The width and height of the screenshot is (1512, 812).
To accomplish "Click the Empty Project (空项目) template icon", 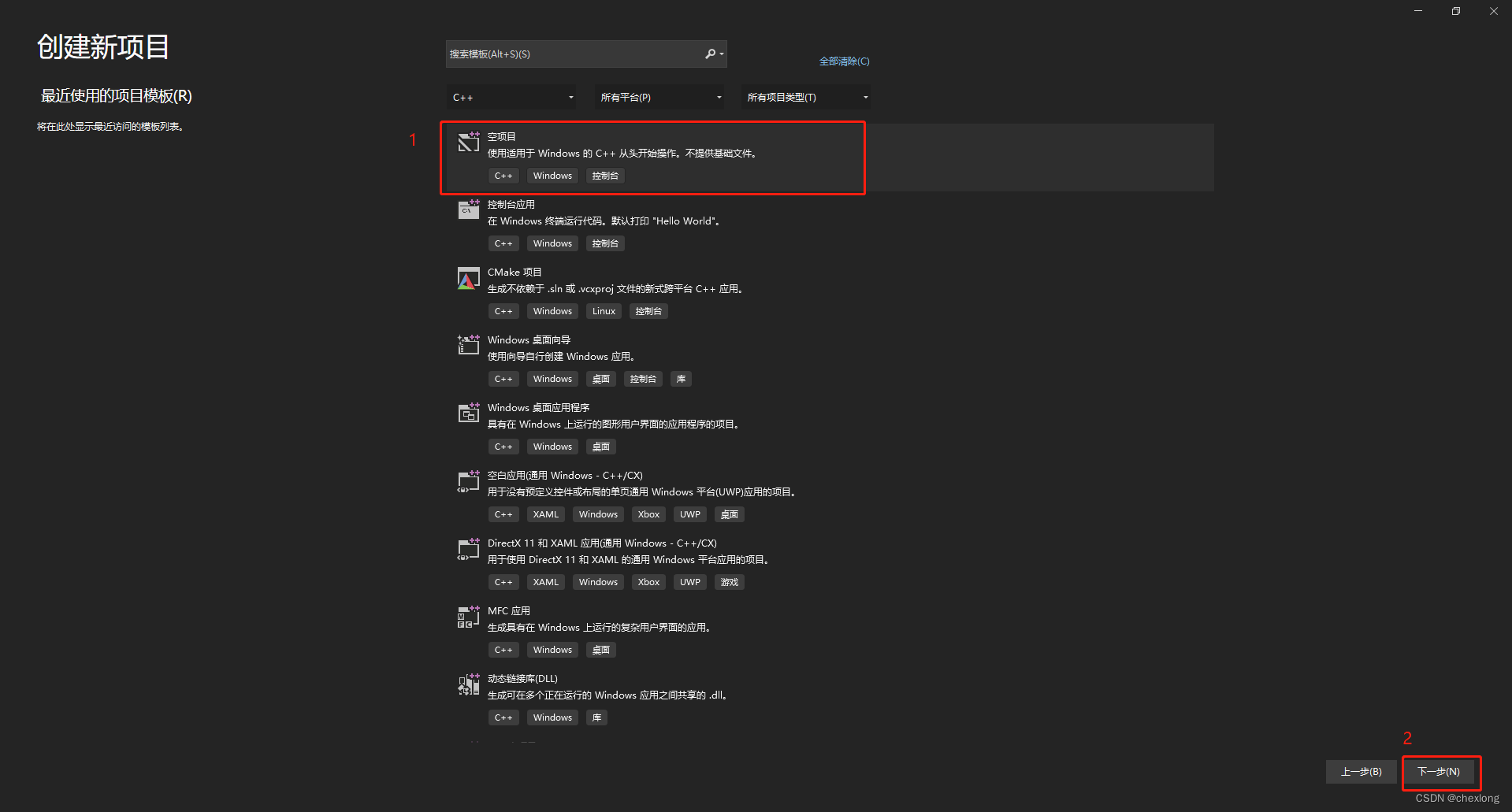I will tap(469, 142).
